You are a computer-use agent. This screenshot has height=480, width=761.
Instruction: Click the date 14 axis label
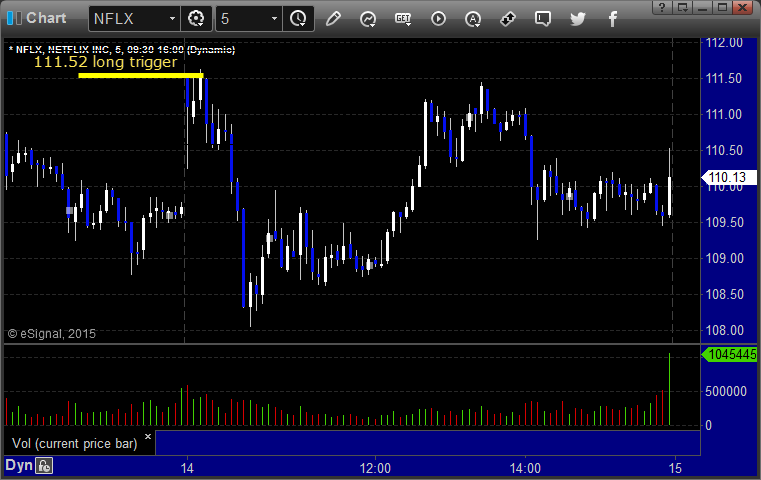pos(187,468)
